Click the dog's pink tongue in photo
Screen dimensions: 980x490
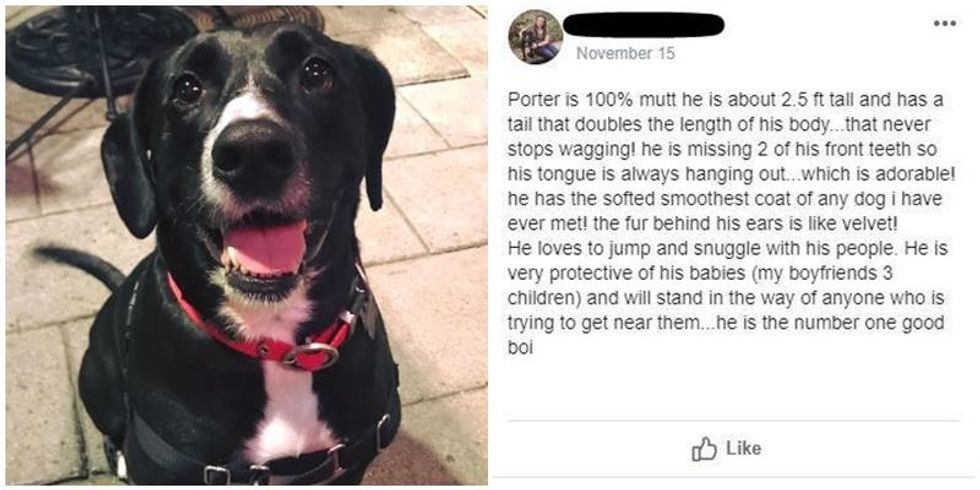(265, 248)
